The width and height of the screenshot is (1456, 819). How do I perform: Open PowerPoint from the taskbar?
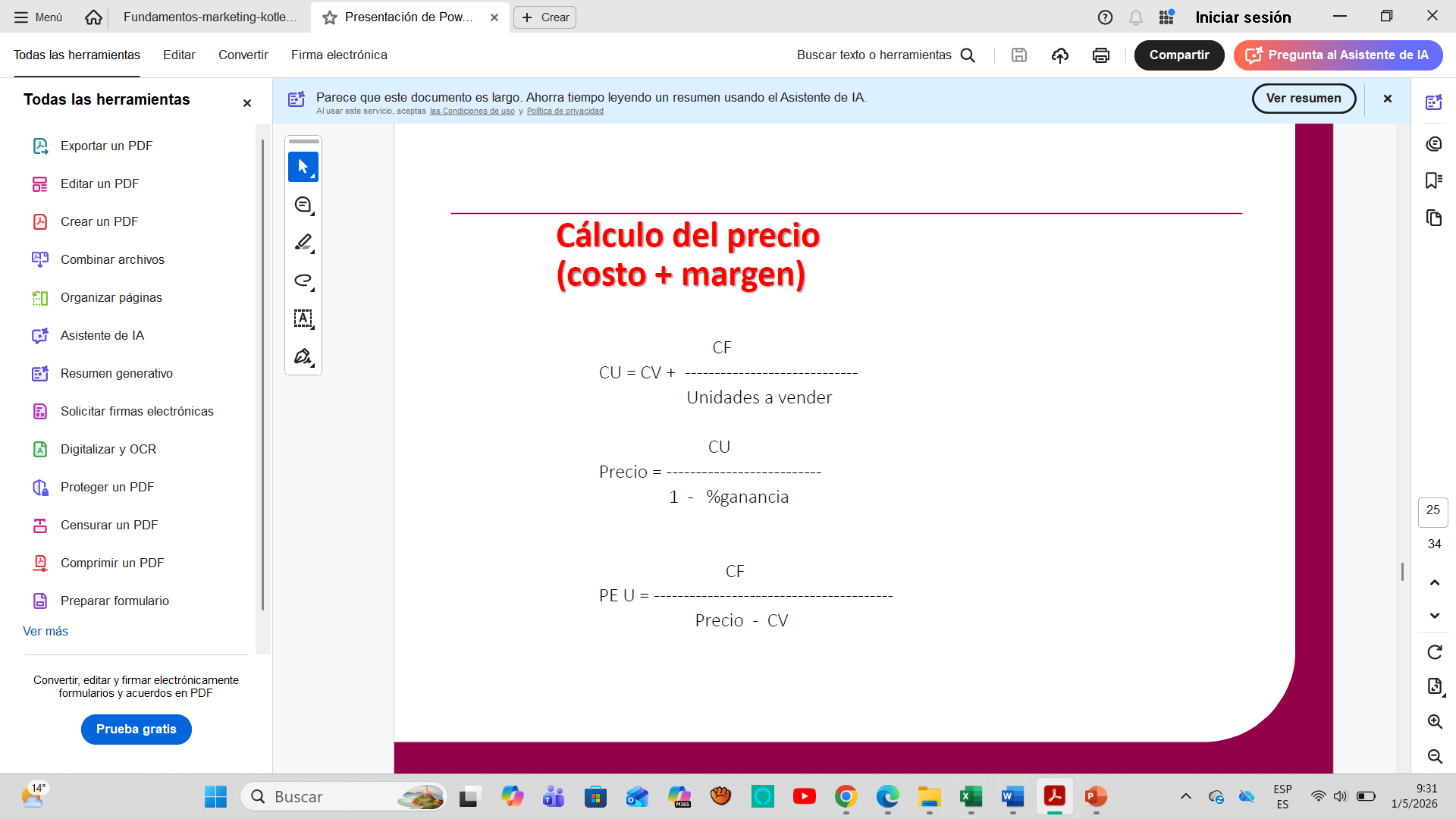pos(1096,796)
